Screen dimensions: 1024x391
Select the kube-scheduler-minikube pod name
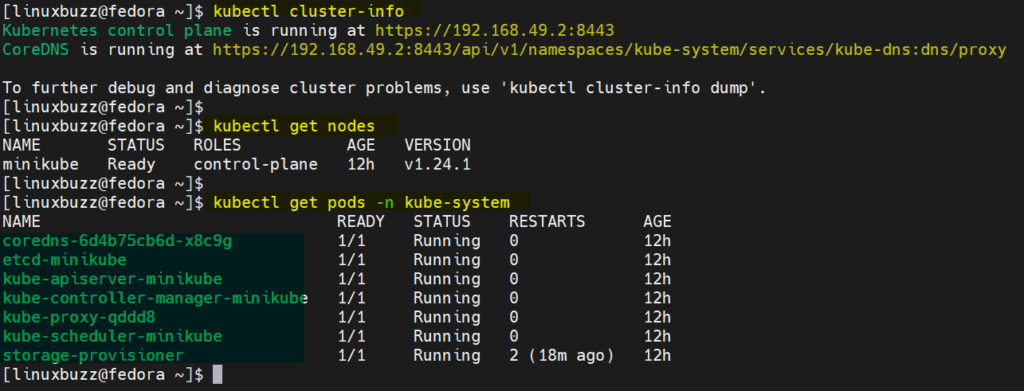tap(112, 336)
